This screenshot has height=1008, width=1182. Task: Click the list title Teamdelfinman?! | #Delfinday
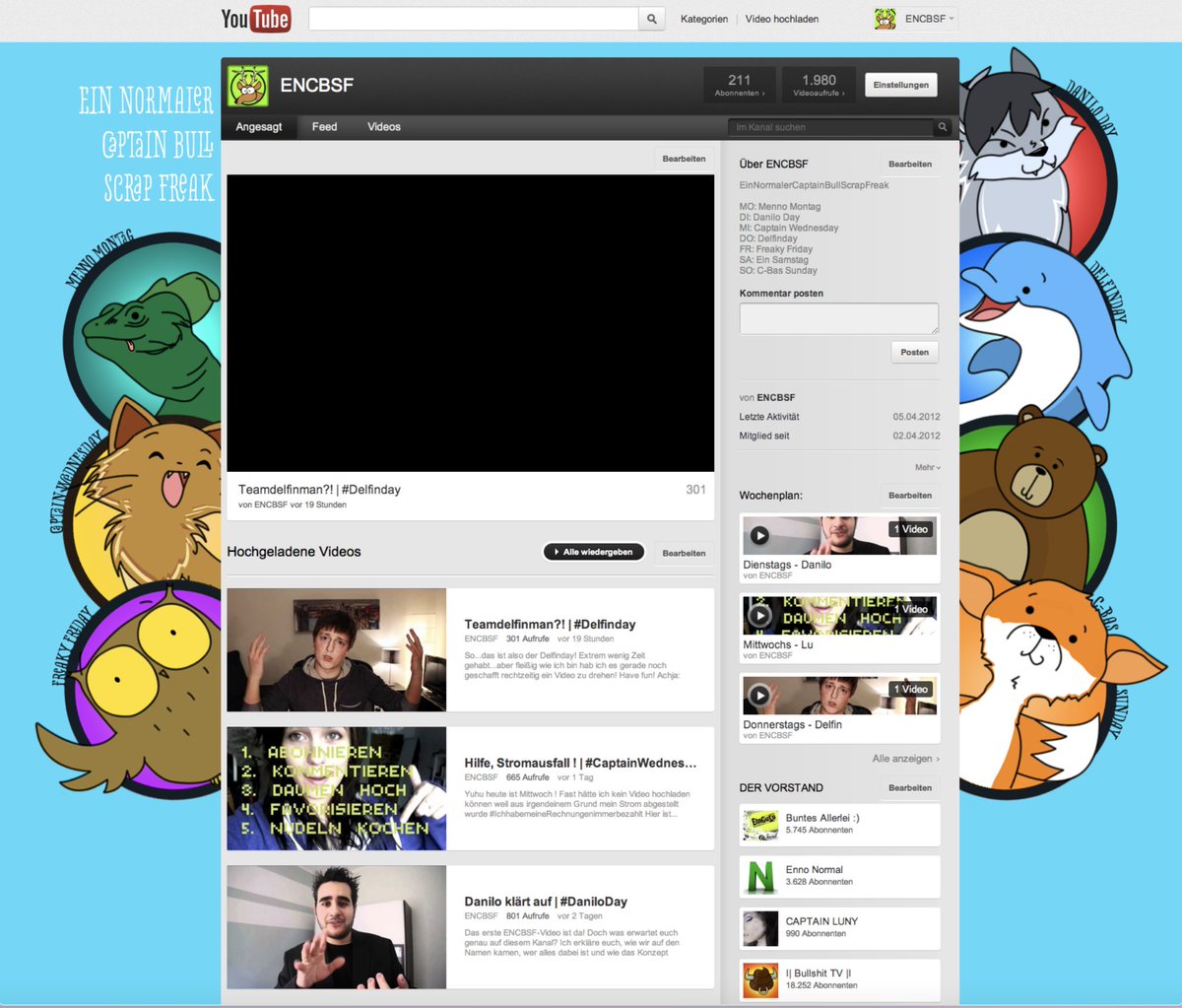click(550, 625)
